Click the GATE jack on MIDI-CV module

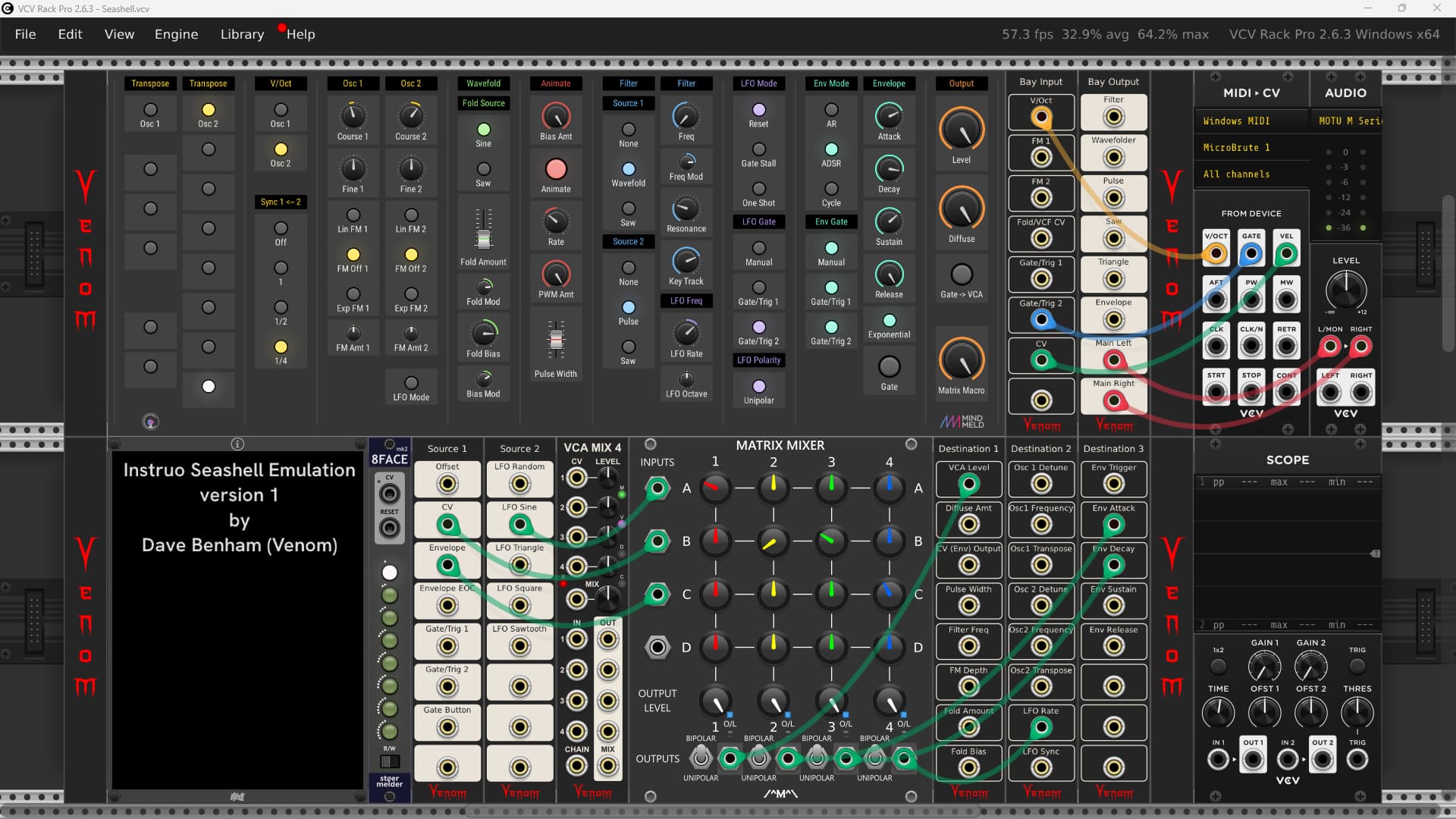1251,253
